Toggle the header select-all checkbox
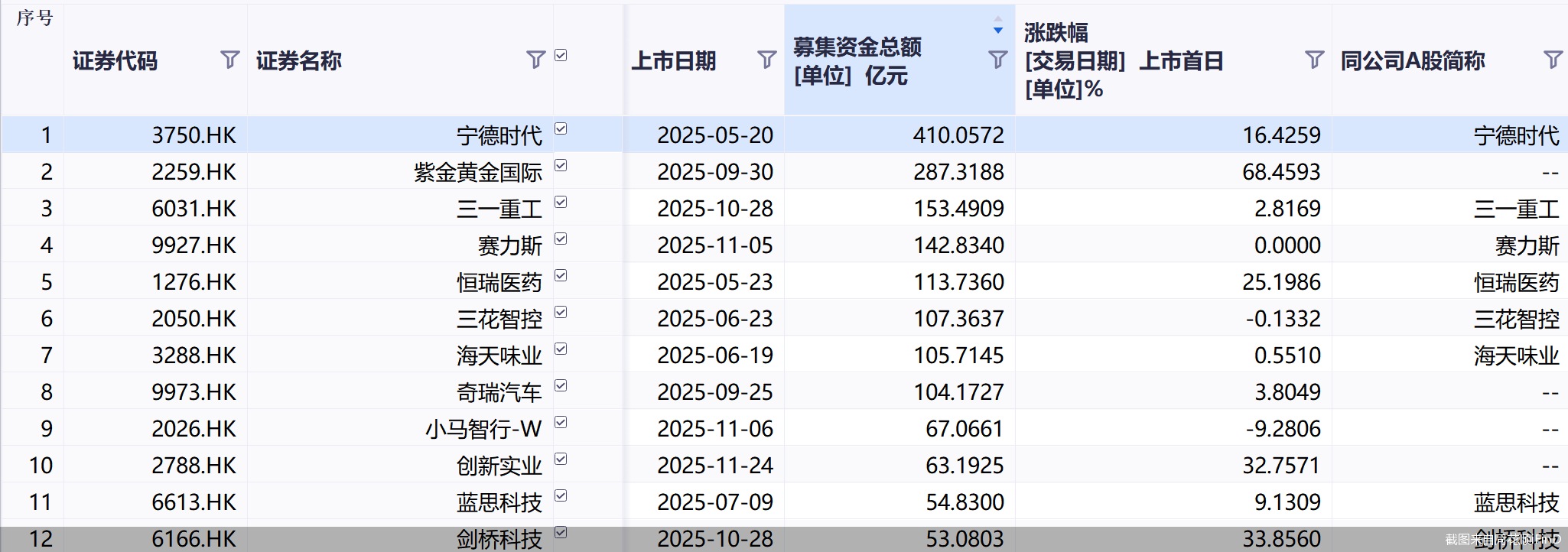Screen dimensions: 1568x552 [561, 55]
